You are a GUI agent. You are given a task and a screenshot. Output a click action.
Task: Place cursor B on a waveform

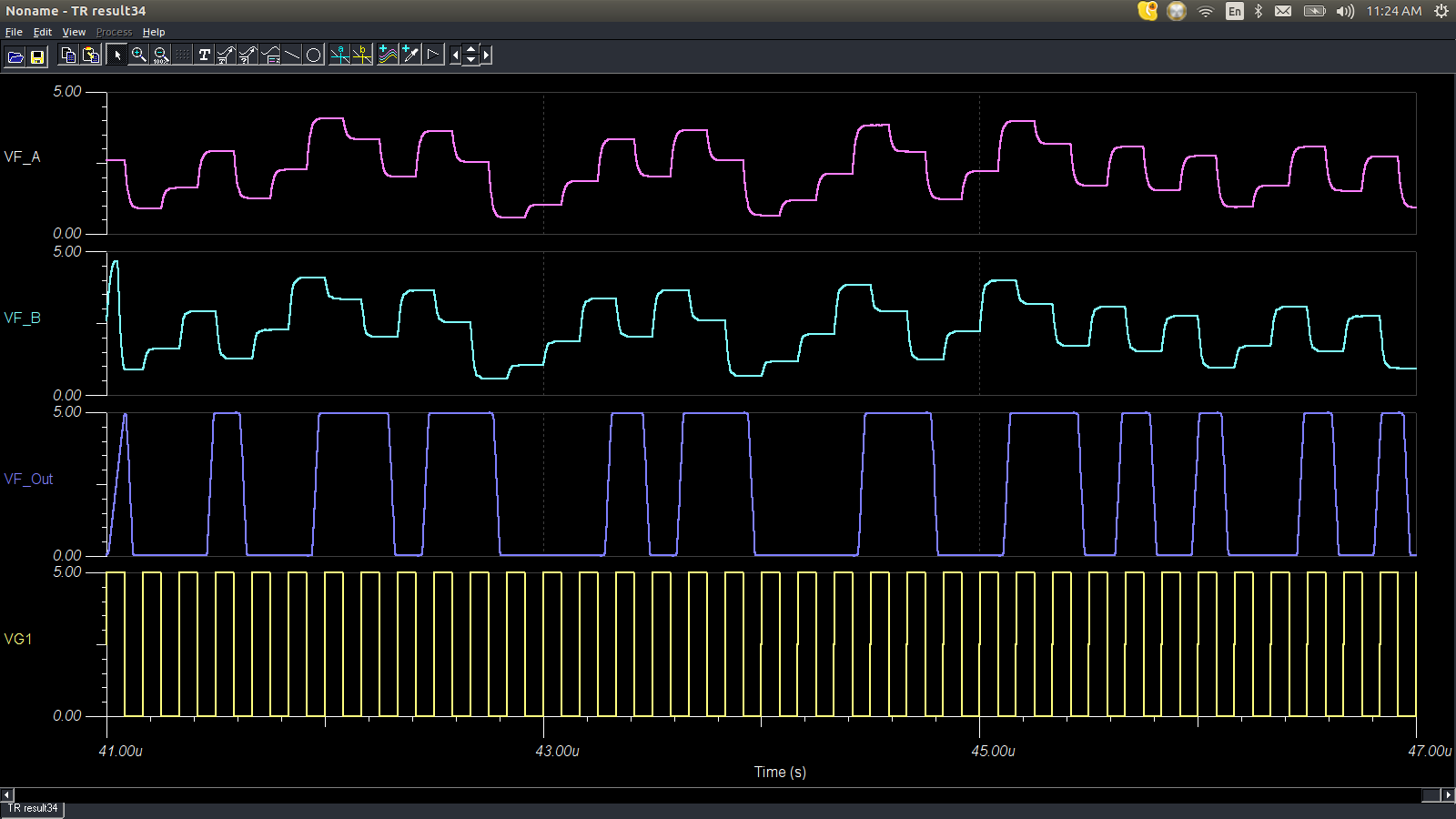click(361, 55)
